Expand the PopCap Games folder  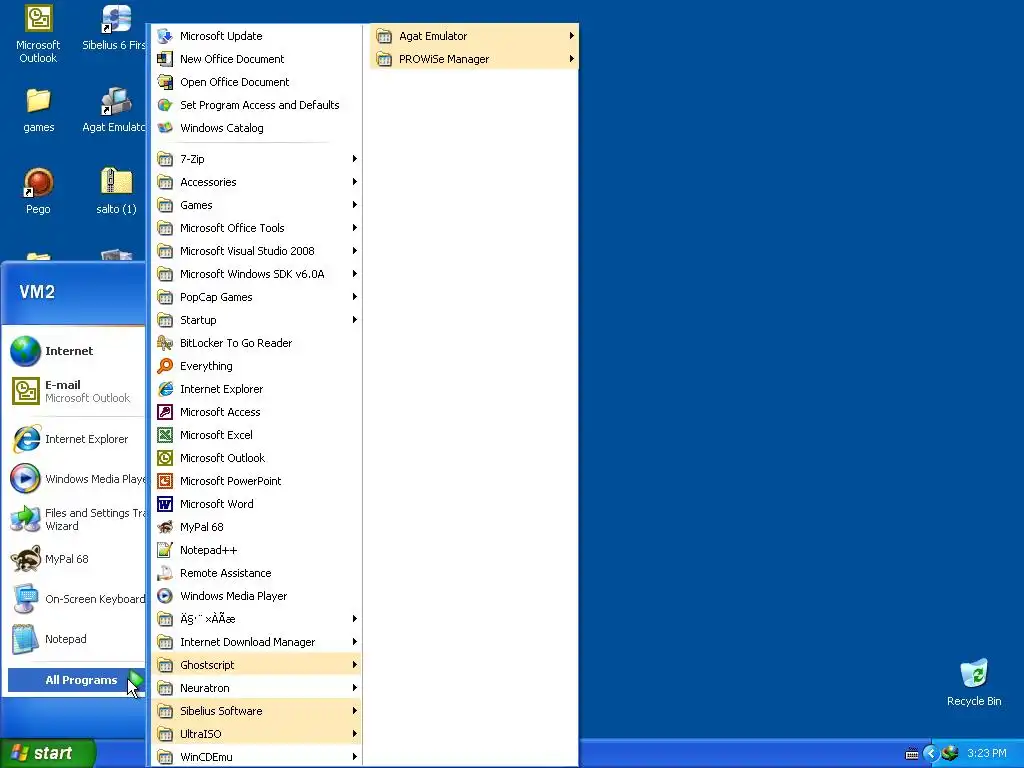[256, 297]
